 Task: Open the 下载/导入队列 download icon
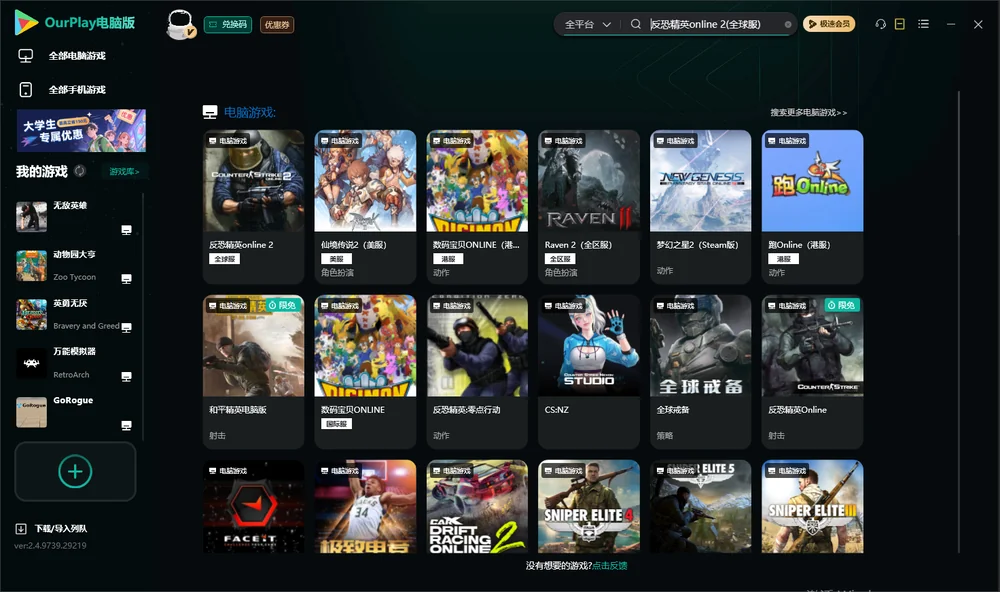pos(21,529)
